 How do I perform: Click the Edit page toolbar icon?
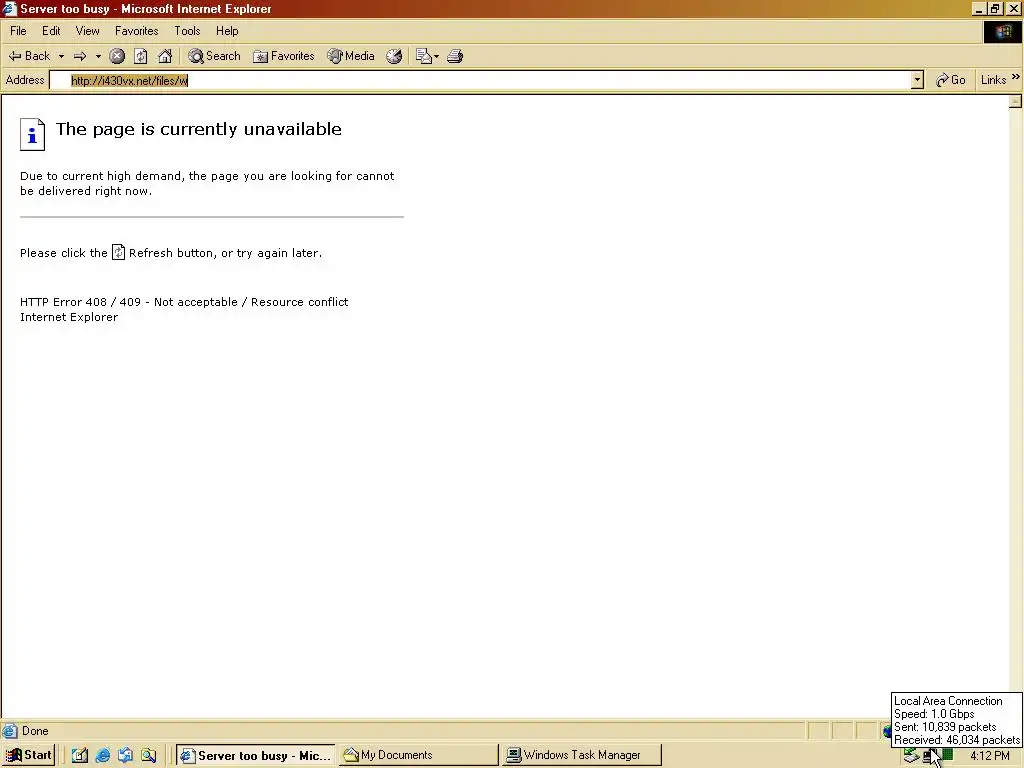[424, 56]
